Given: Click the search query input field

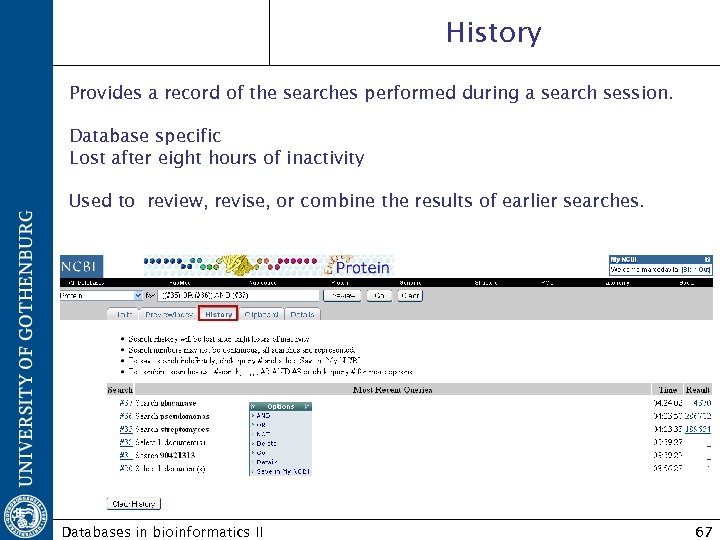Looking at the screenshot, I should [238, 295].
